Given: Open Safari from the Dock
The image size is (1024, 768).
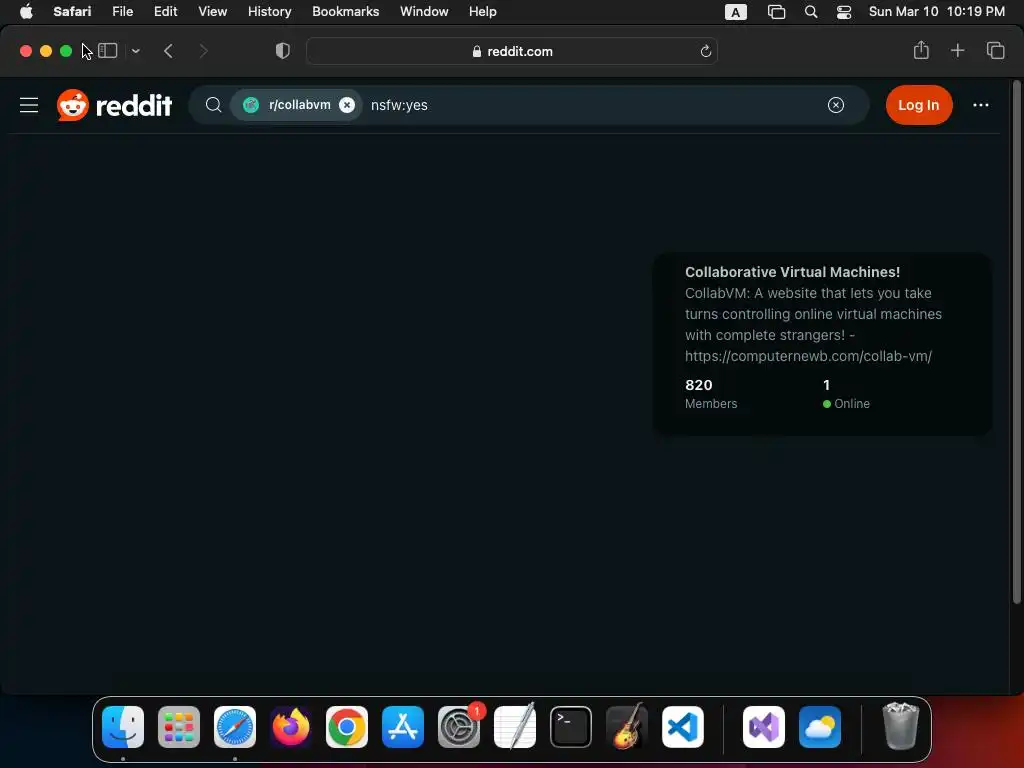Looking at the screenshot, I should click(235, 727).
